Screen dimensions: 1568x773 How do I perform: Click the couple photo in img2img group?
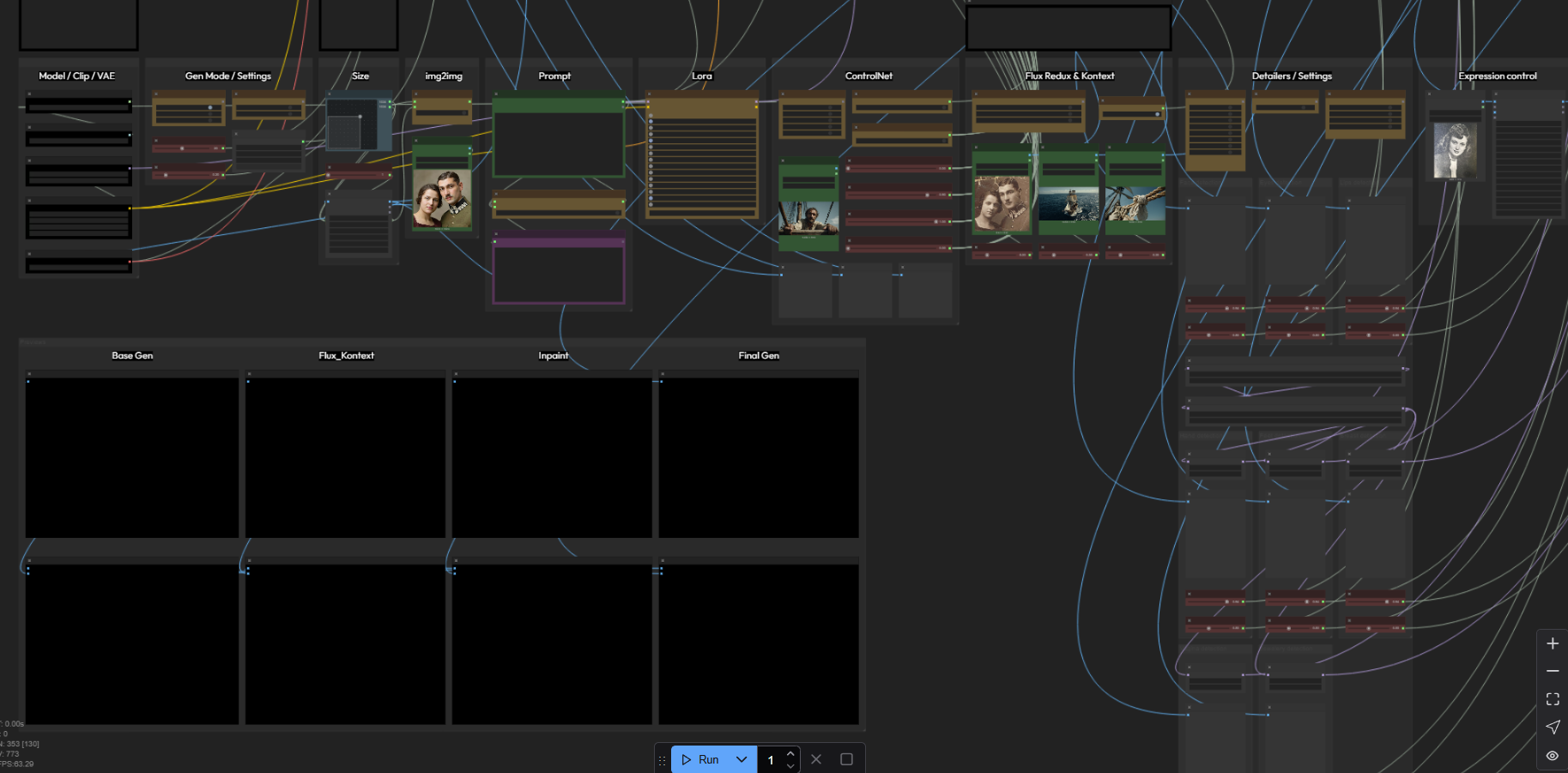click(x=442, y=199)
